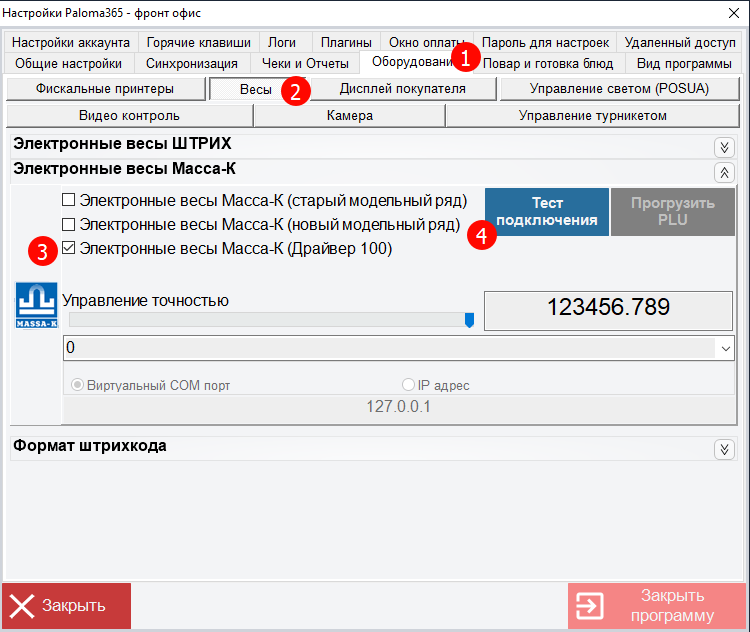Switch to Вид программы tab
The width and height of the screenshot is (750, 632).
click(684, 63)
